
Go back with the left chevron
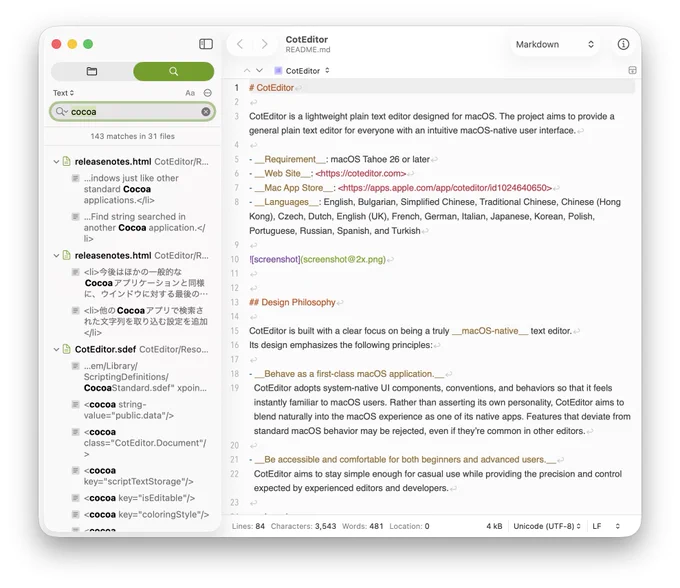pyautogui.click(x=240, y=44)
